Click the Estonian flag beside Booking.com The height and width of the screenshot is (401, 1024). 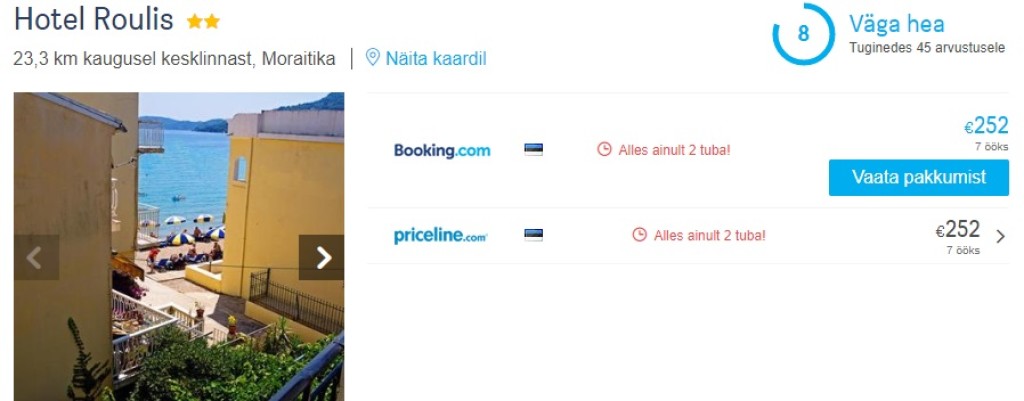[534, 150]
